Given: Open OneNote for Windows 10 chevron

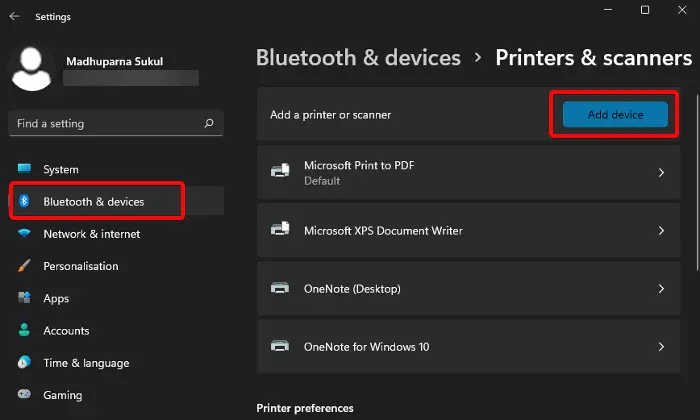Looking at the screenshot, I should pos(661,347).
